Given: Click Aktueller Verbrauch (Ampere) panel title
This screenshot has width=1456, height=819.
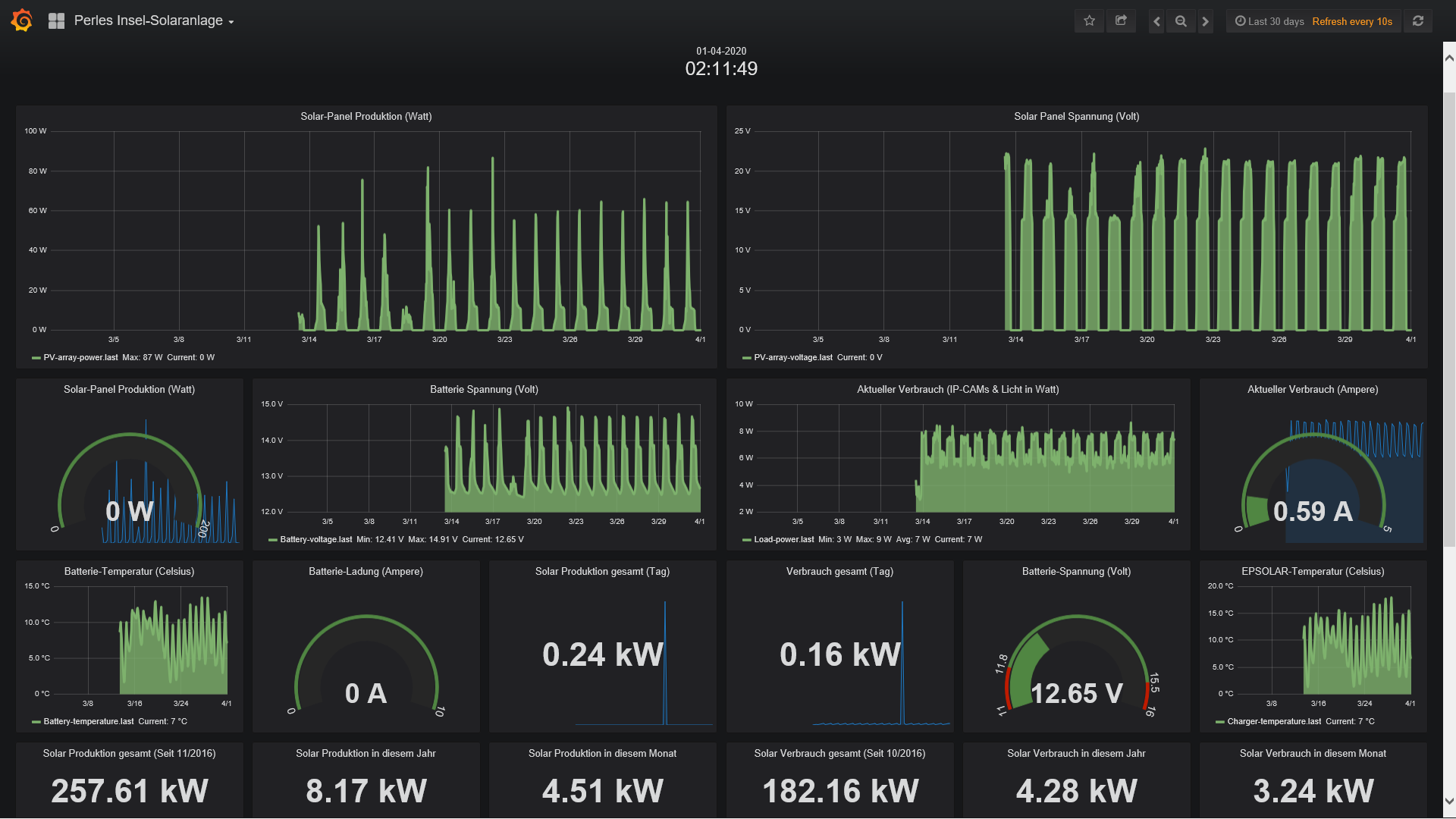Looking at the screenshot, I should pos(1313,389).
